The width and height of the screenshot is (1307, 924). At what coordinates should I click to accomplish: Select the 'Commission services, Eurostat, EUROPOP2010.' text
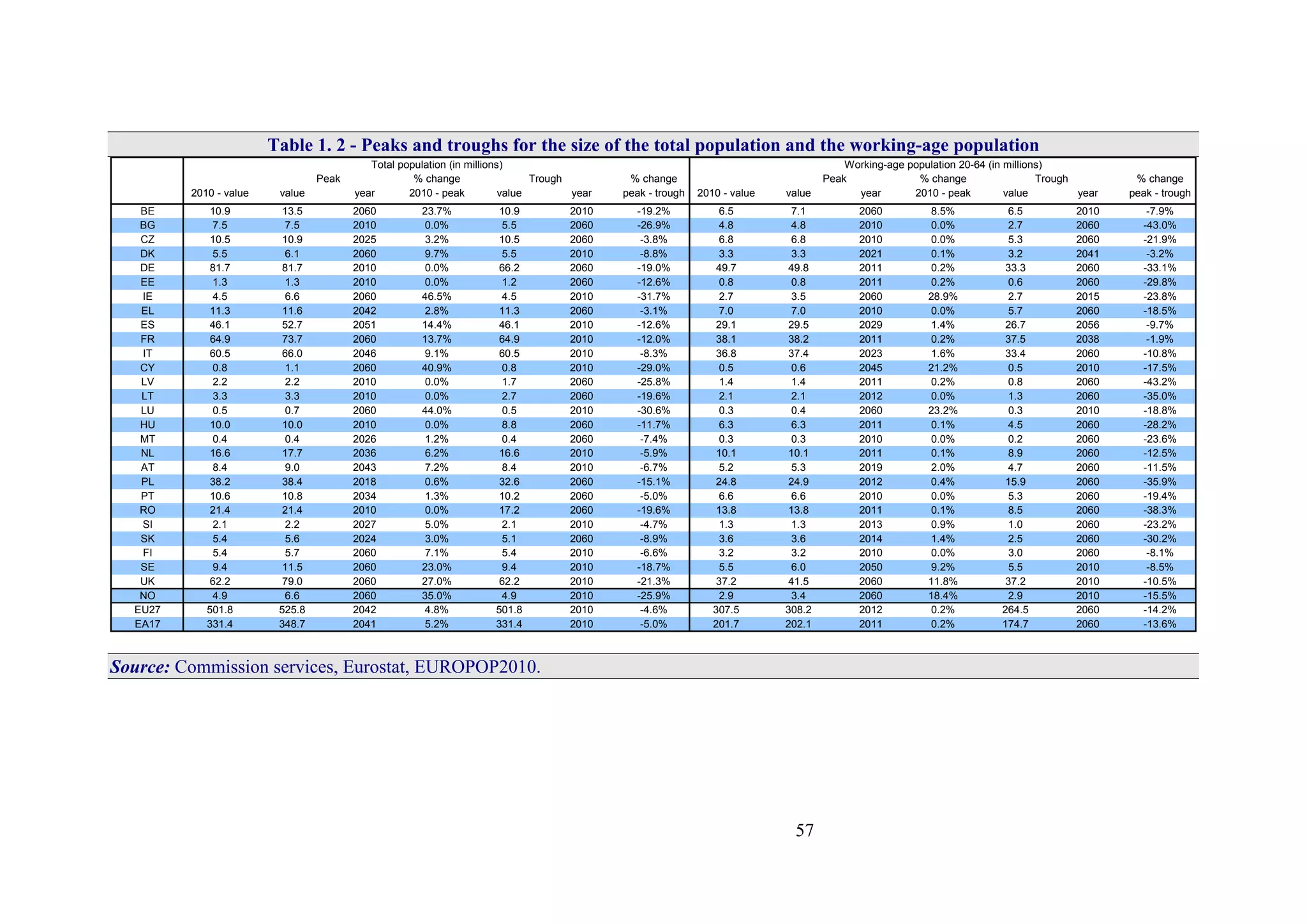pyautogui.click(x=357, y=667)
